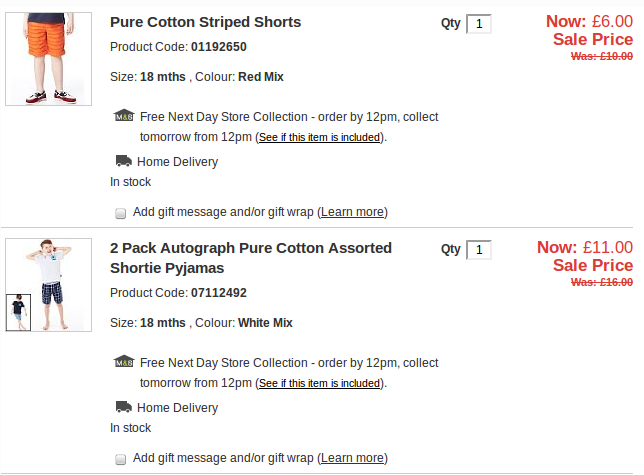Focus the Qty field for Striped Shorts
Screen dimensions: 644x475
(x=479, y=24)
